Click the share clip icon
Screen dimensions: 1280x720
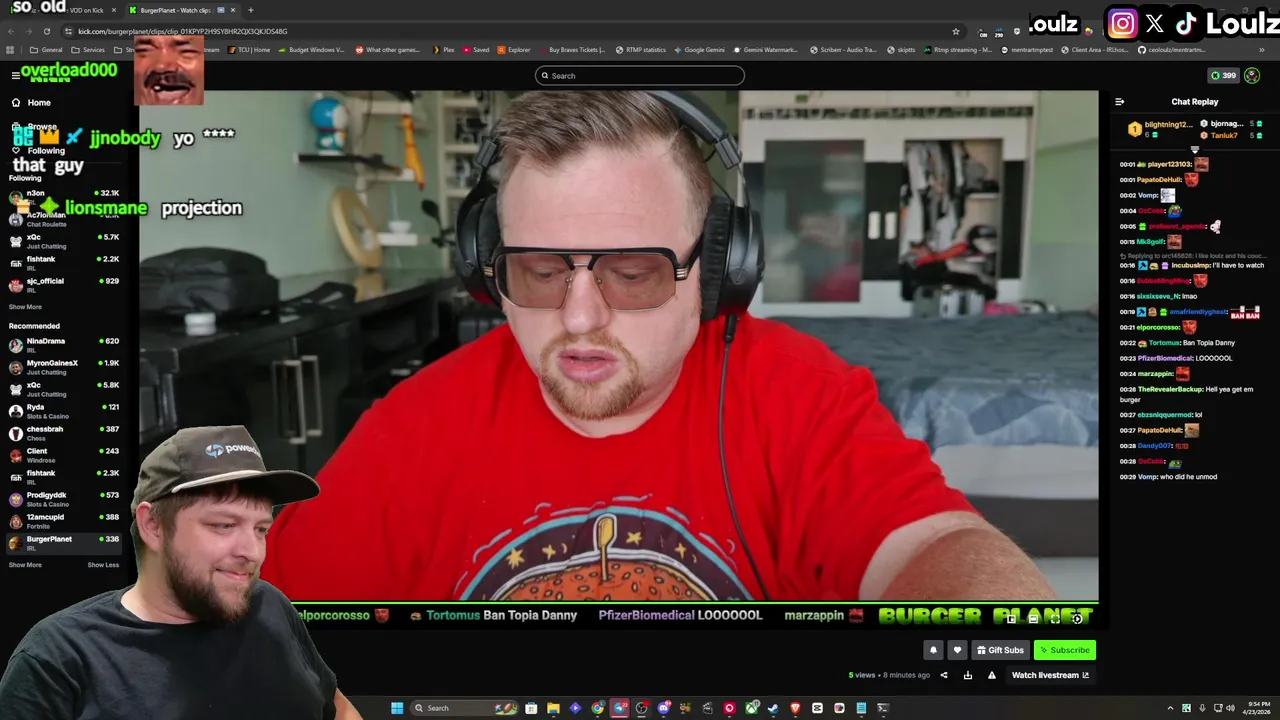944,675
